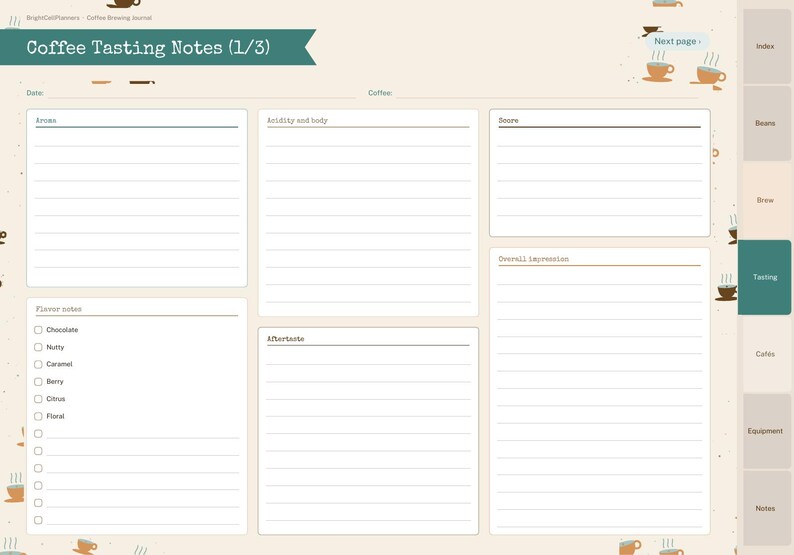Check the Nutty flavor checkbox

(38, 347)
